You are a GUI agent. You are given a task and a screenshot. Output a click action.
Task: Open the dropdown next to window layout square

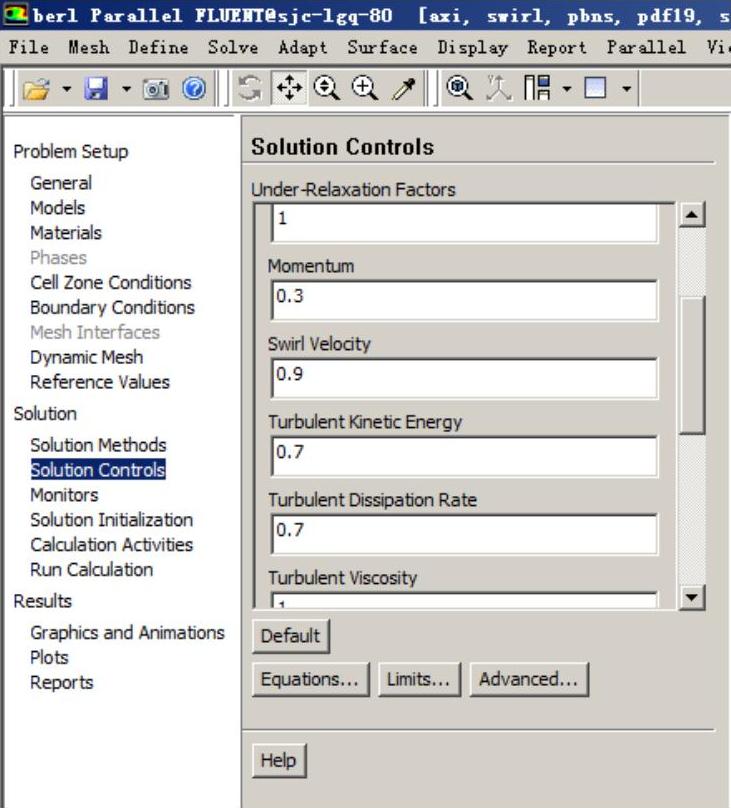click(x=626, y=89)
